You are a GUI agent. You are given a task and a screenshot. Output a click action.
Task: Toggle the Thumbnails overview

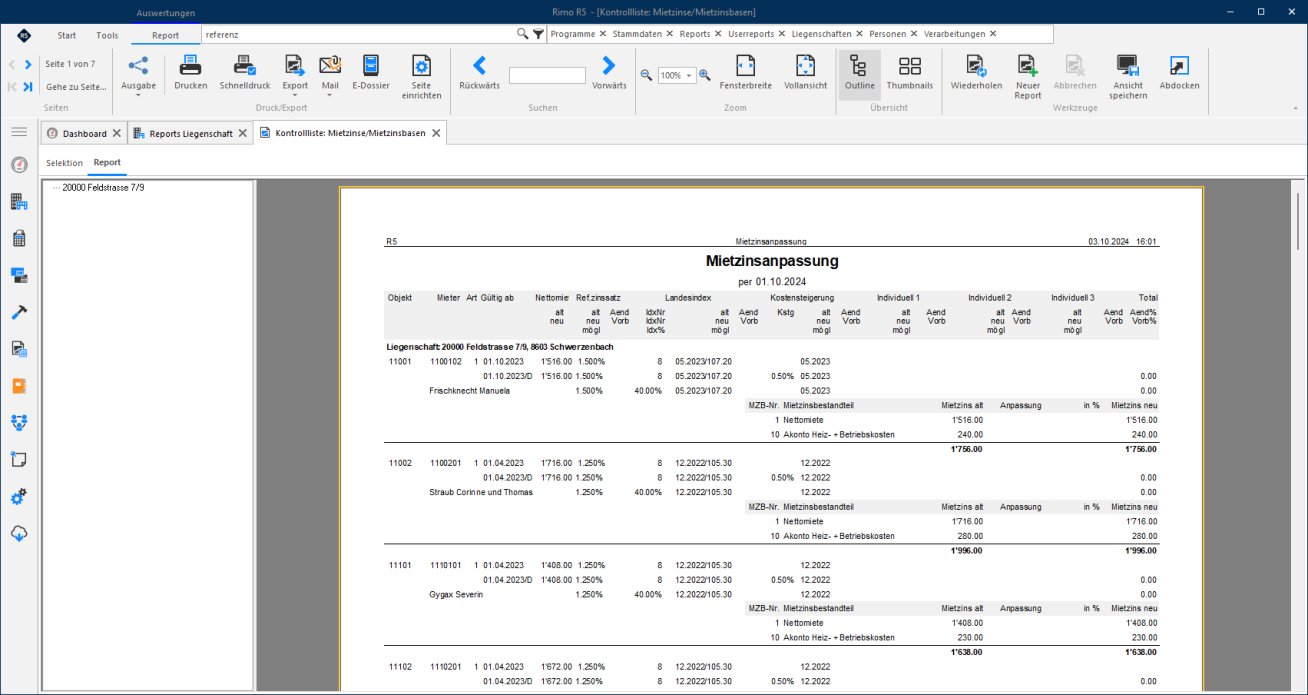pos(910,73)
